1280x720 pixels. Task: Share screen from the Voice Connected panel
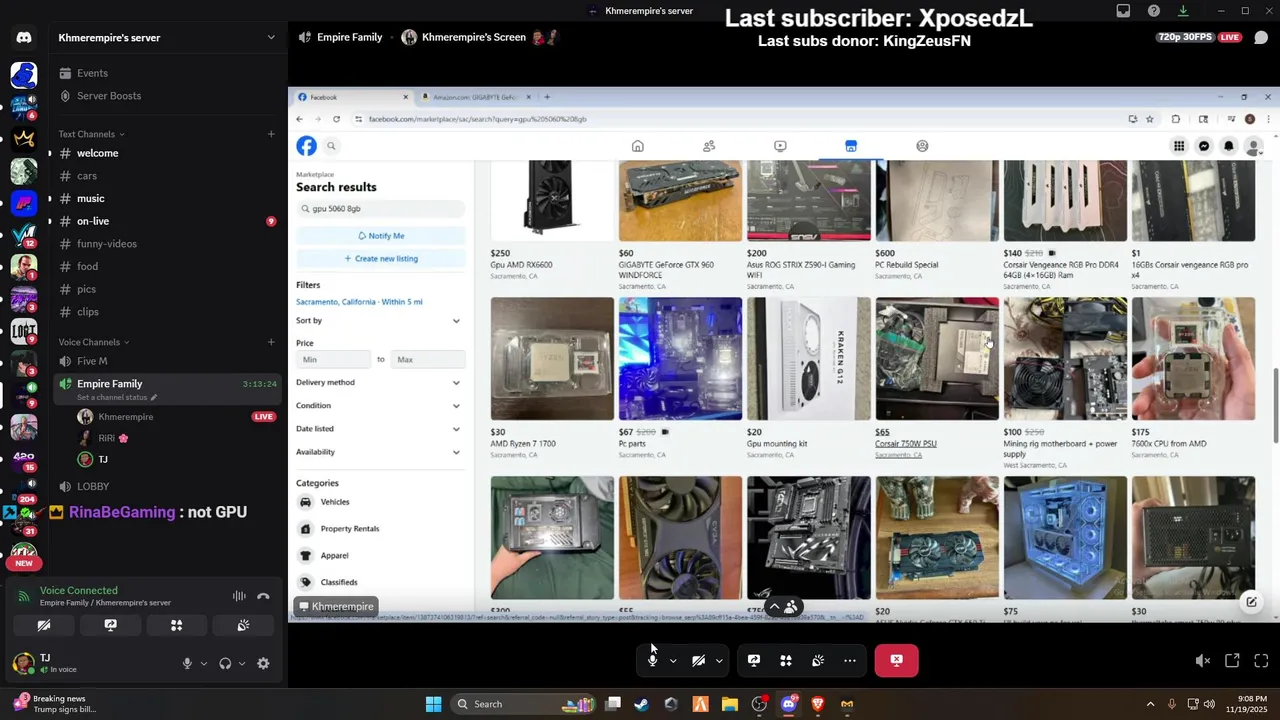[110, 626]
